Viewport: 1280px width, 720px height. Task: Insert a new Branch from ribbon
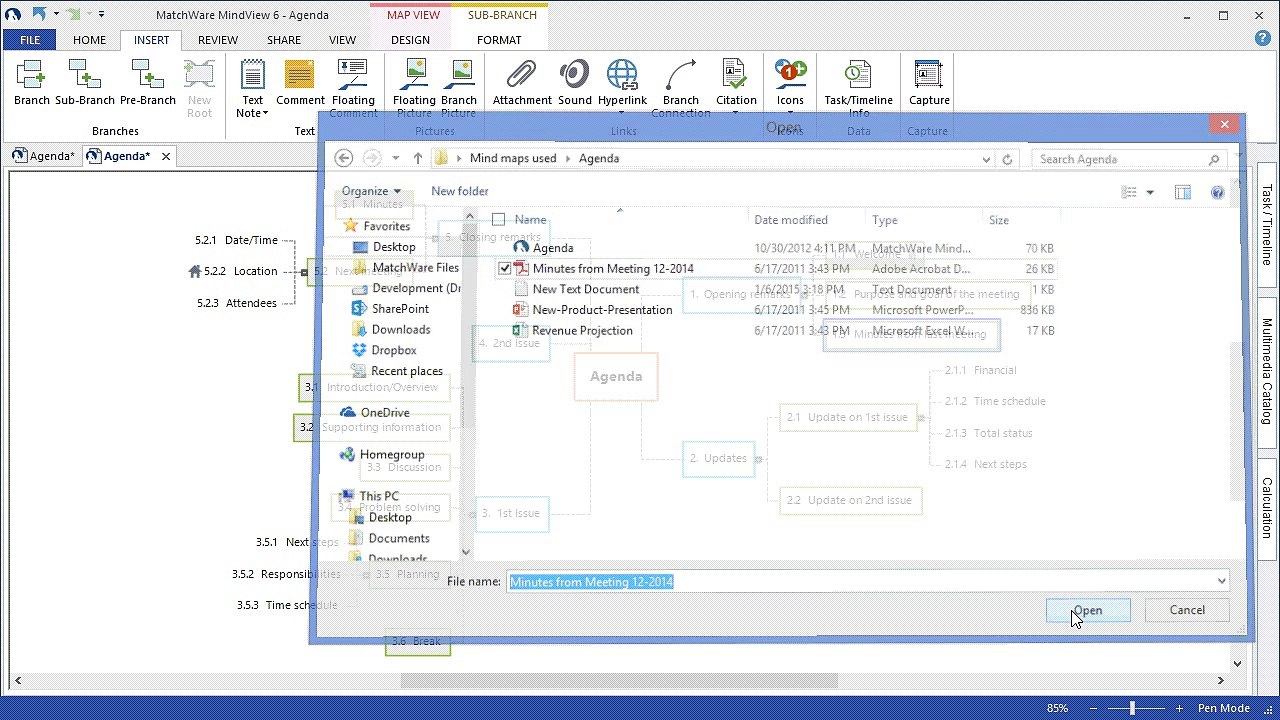pos(31,82)
